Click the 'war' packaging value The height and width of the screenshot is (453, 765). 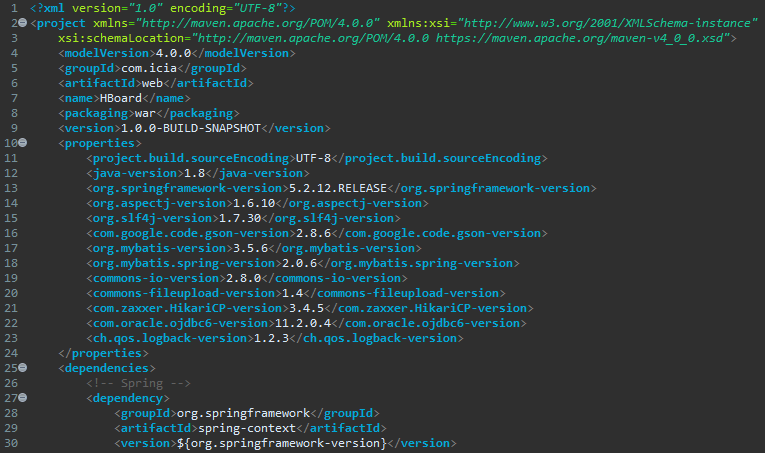click(x=145, y=113)
